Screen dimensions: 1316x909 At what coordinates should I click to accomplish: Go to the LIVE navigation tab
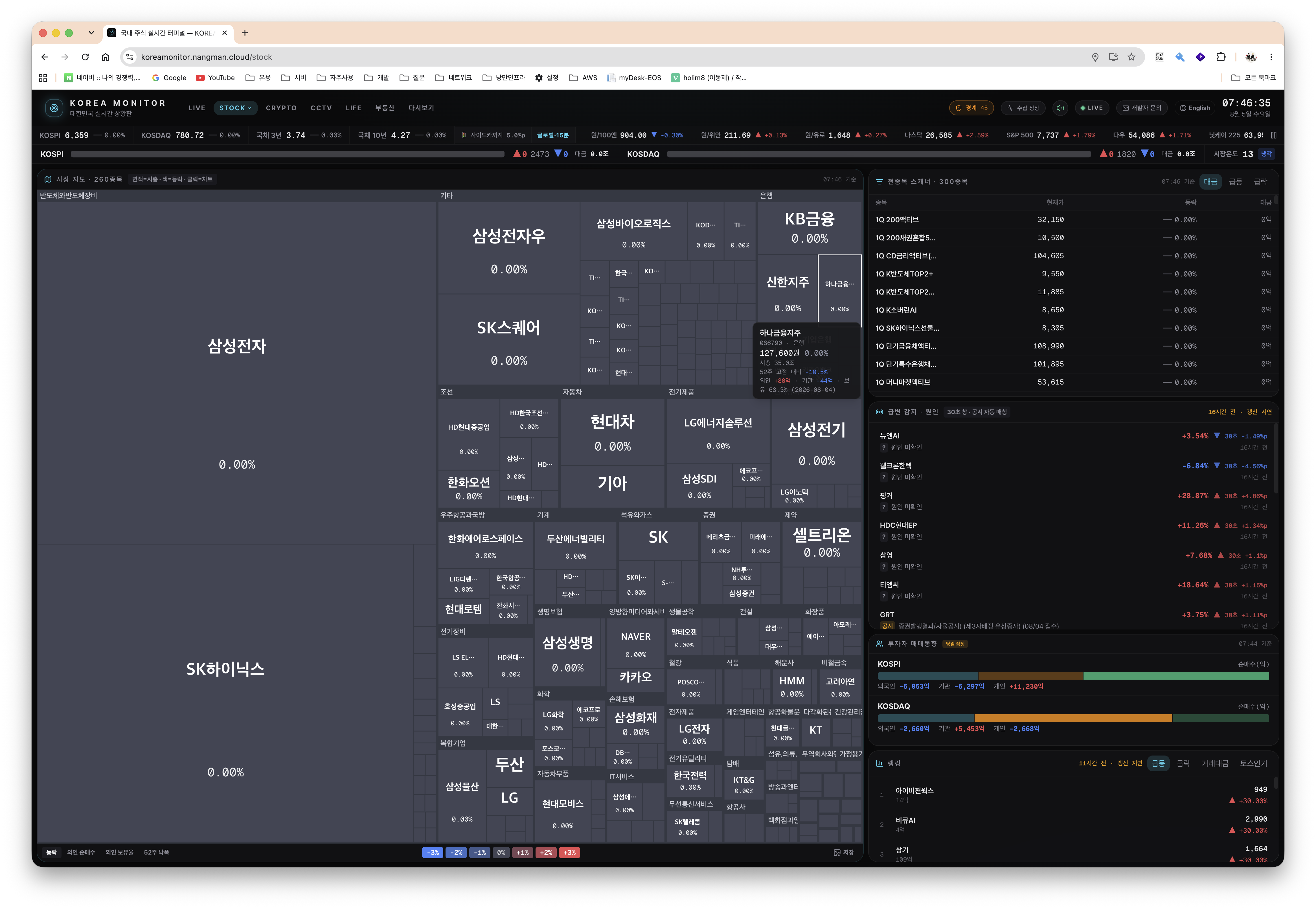(197, 108)
